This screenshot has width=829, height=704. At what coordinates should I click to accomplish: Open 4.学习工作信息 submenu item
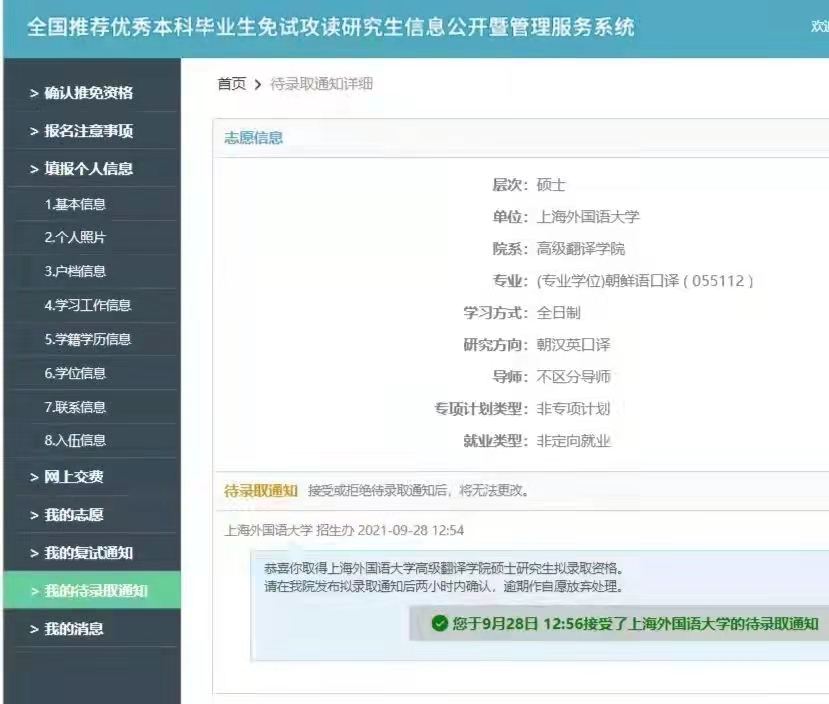click(87, 305)
